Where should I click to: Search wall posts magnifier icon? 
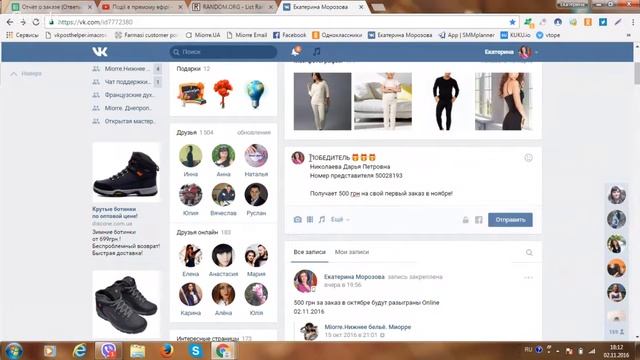tap(529, 252)
